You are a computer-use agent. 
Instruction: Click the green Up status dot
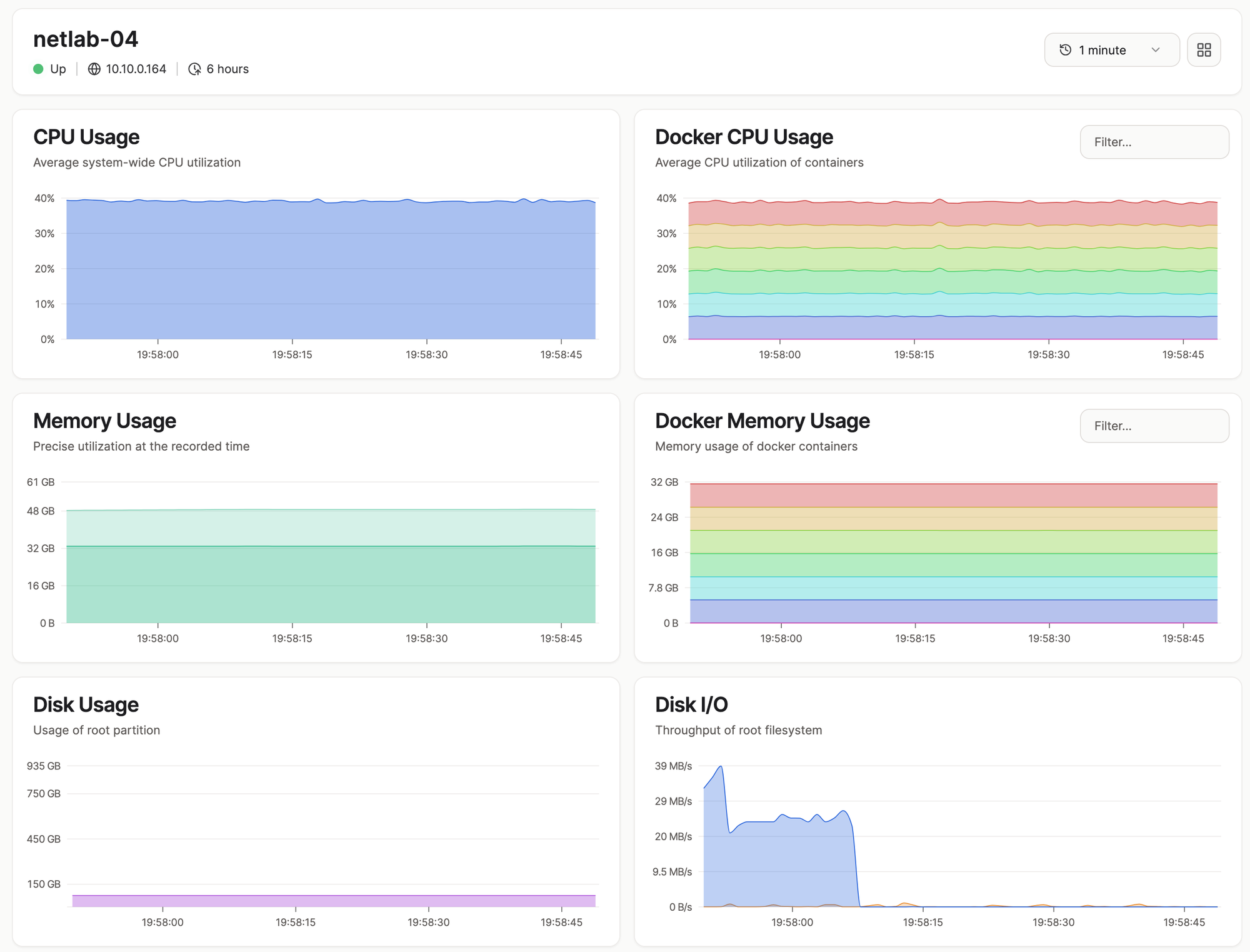click(x=38, y=69)
